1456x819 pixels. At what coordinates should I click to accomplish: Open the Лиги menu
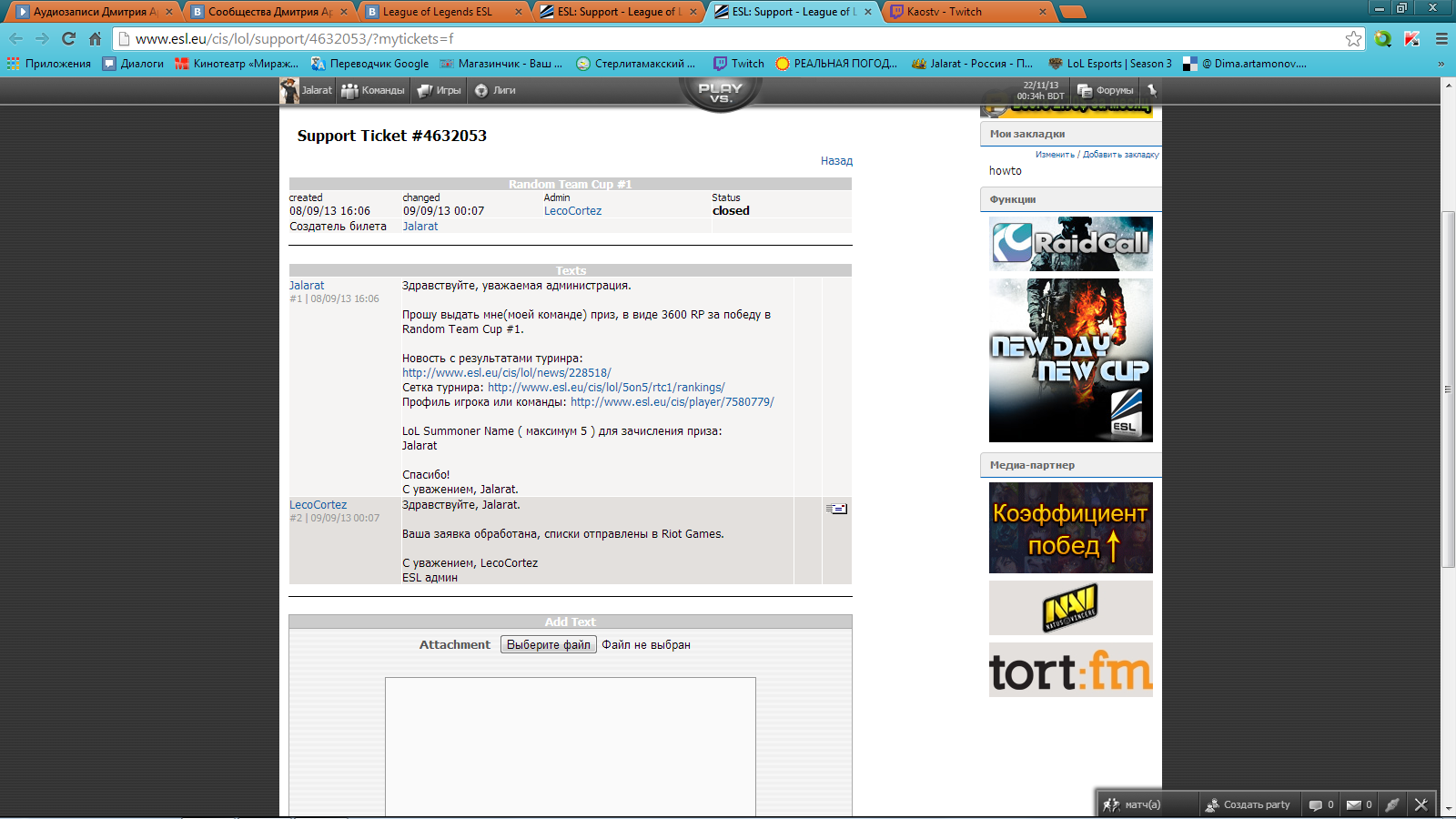(x=496, y=90)
